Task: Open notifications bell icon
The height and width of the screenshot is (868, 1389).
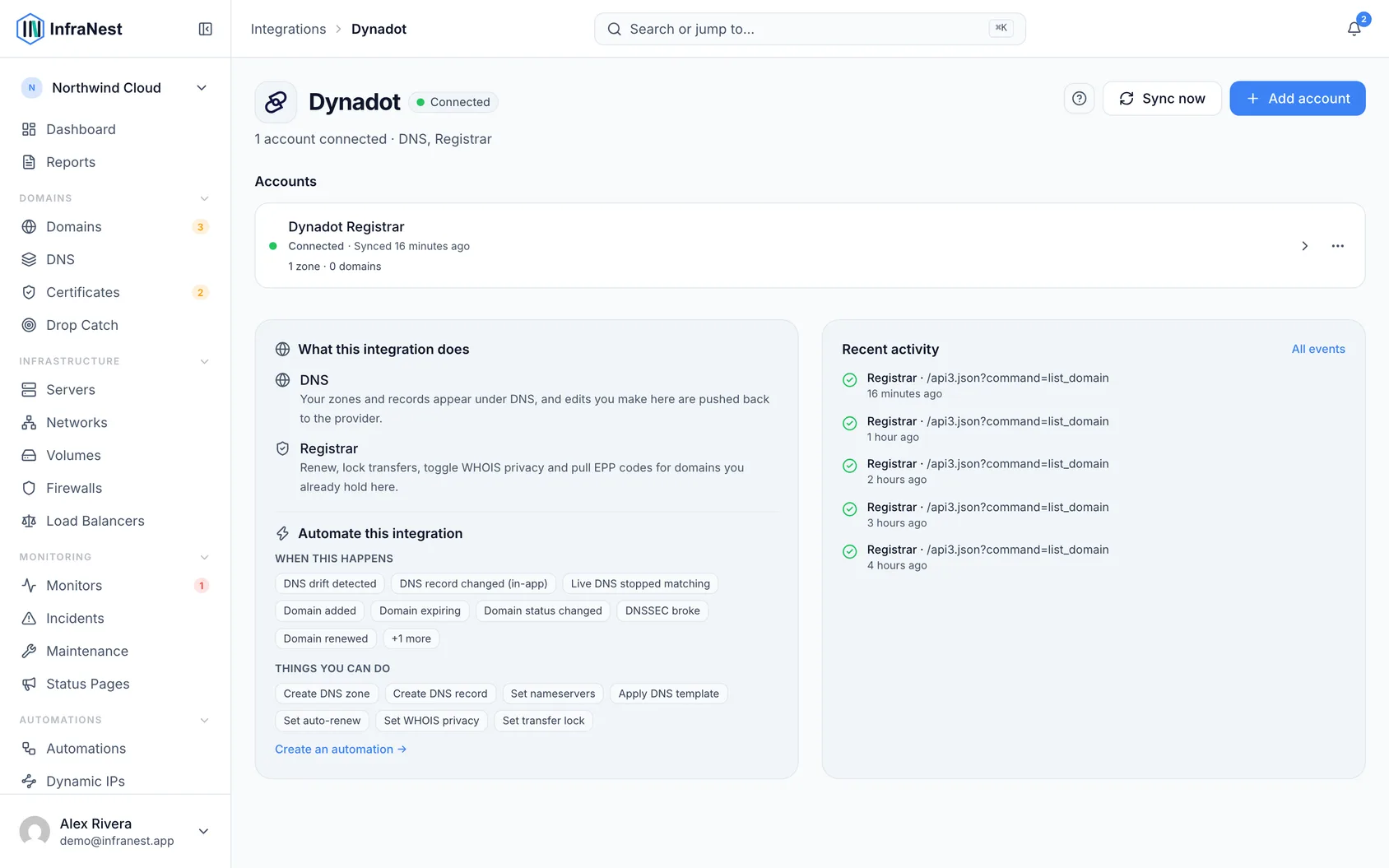Action: tap(1354, 29)
